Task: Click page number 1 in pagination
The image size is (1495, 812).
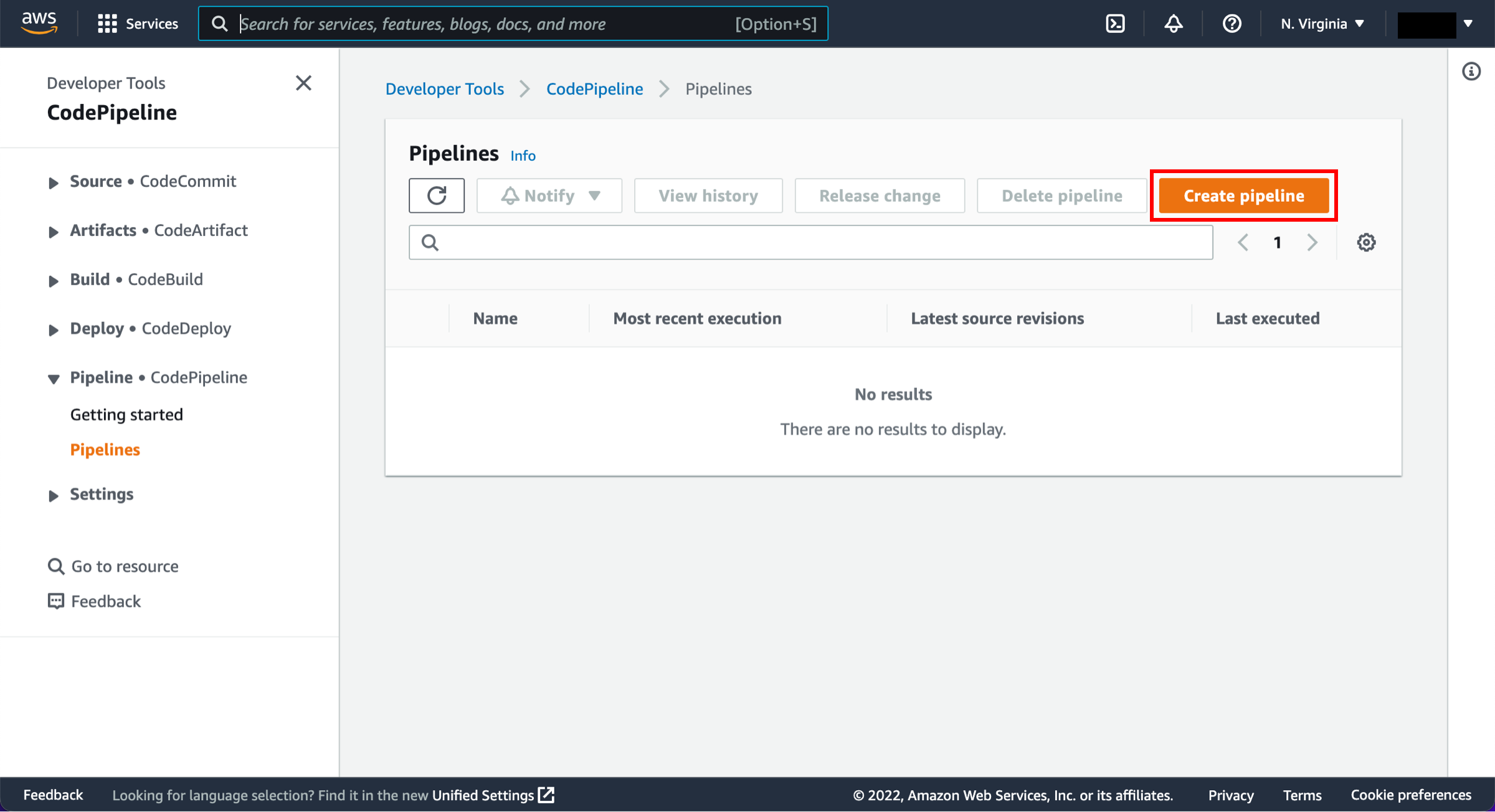Action: [x=1278, y=242]
